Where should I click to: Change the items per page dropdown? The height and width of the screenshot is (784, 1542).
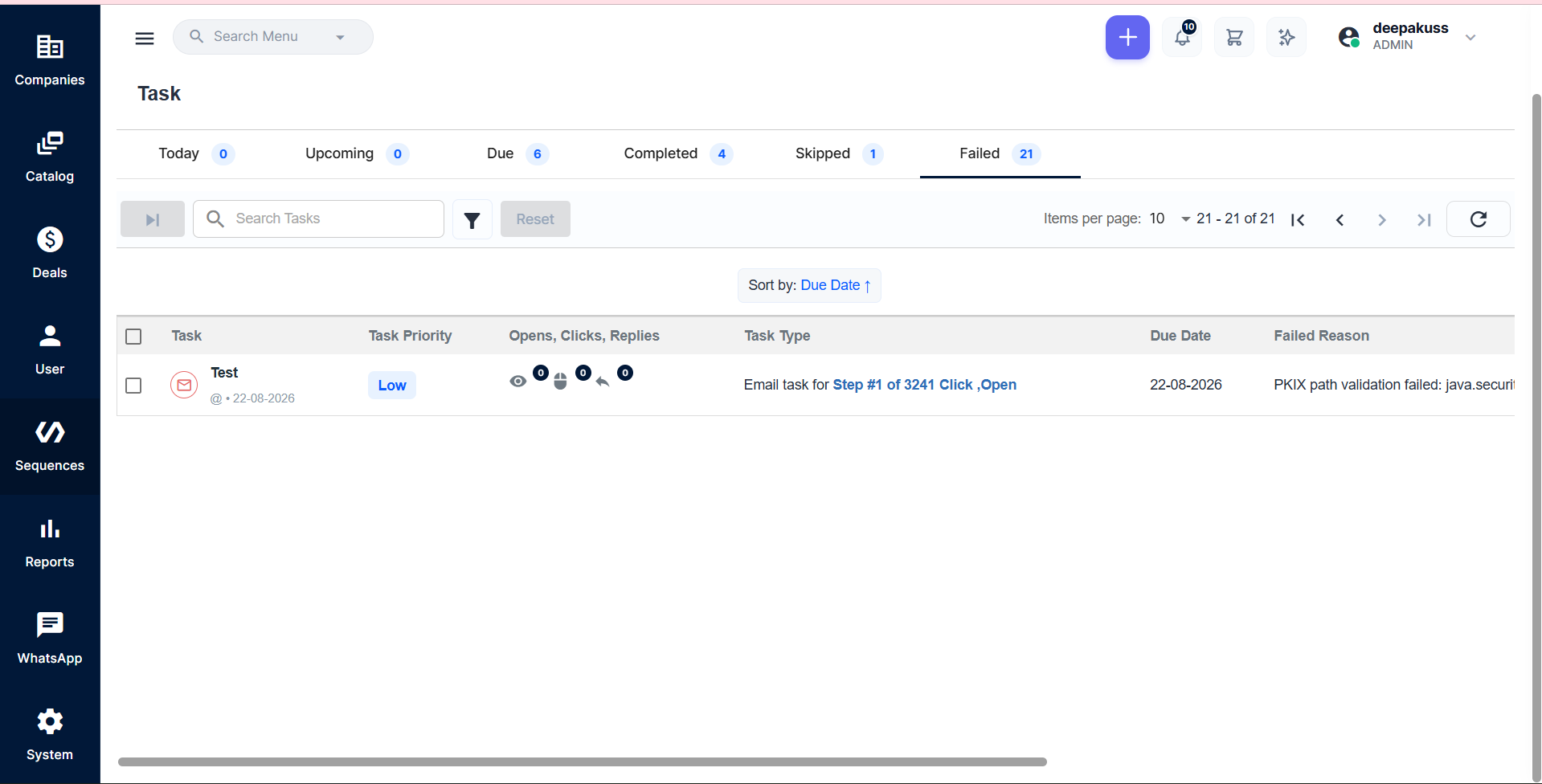tap(1170, 218)
